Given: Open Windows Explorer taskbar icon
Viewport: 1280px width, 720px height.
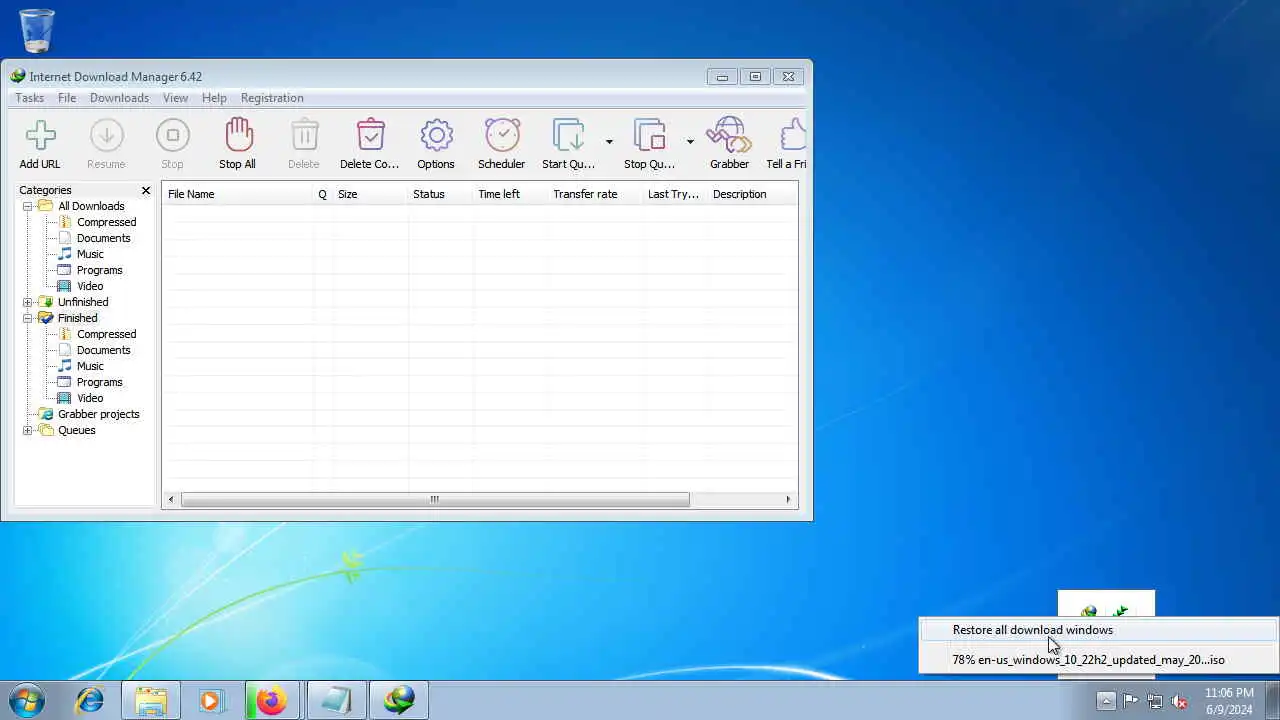Looking at the screenshot, I should (151, 700).
